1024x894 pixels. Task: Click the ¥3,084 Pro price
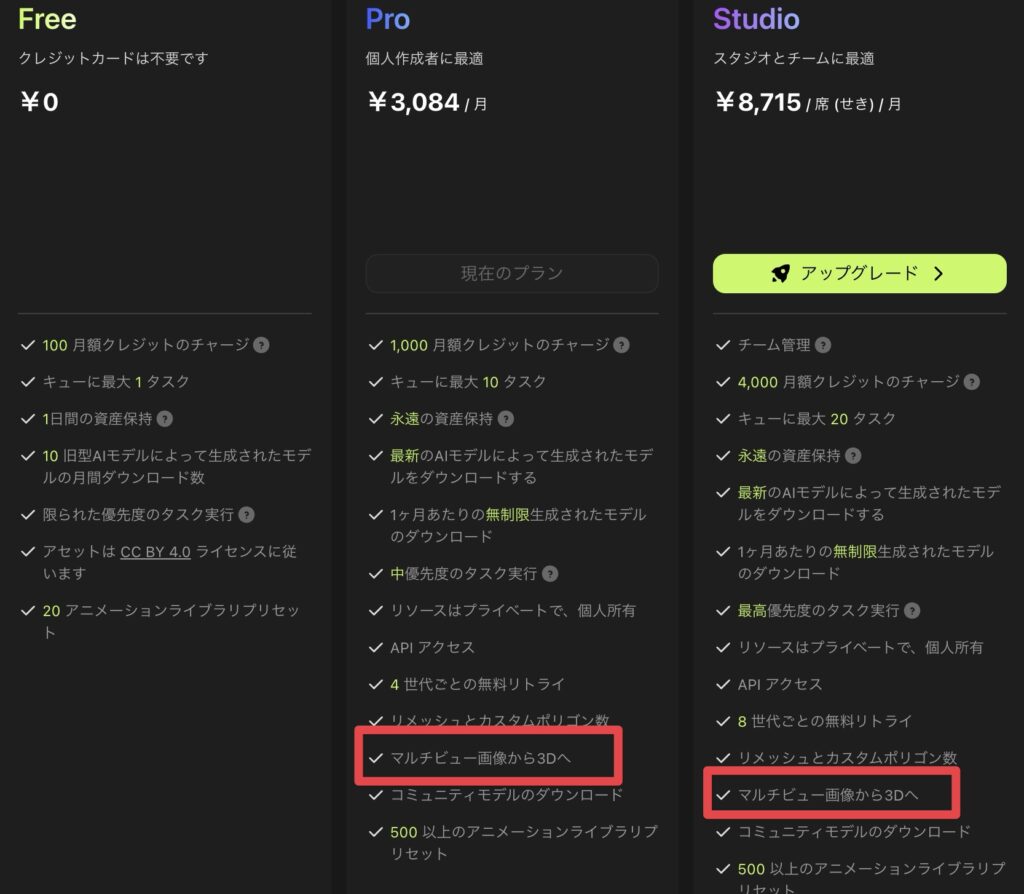click(x=413, y=102)
